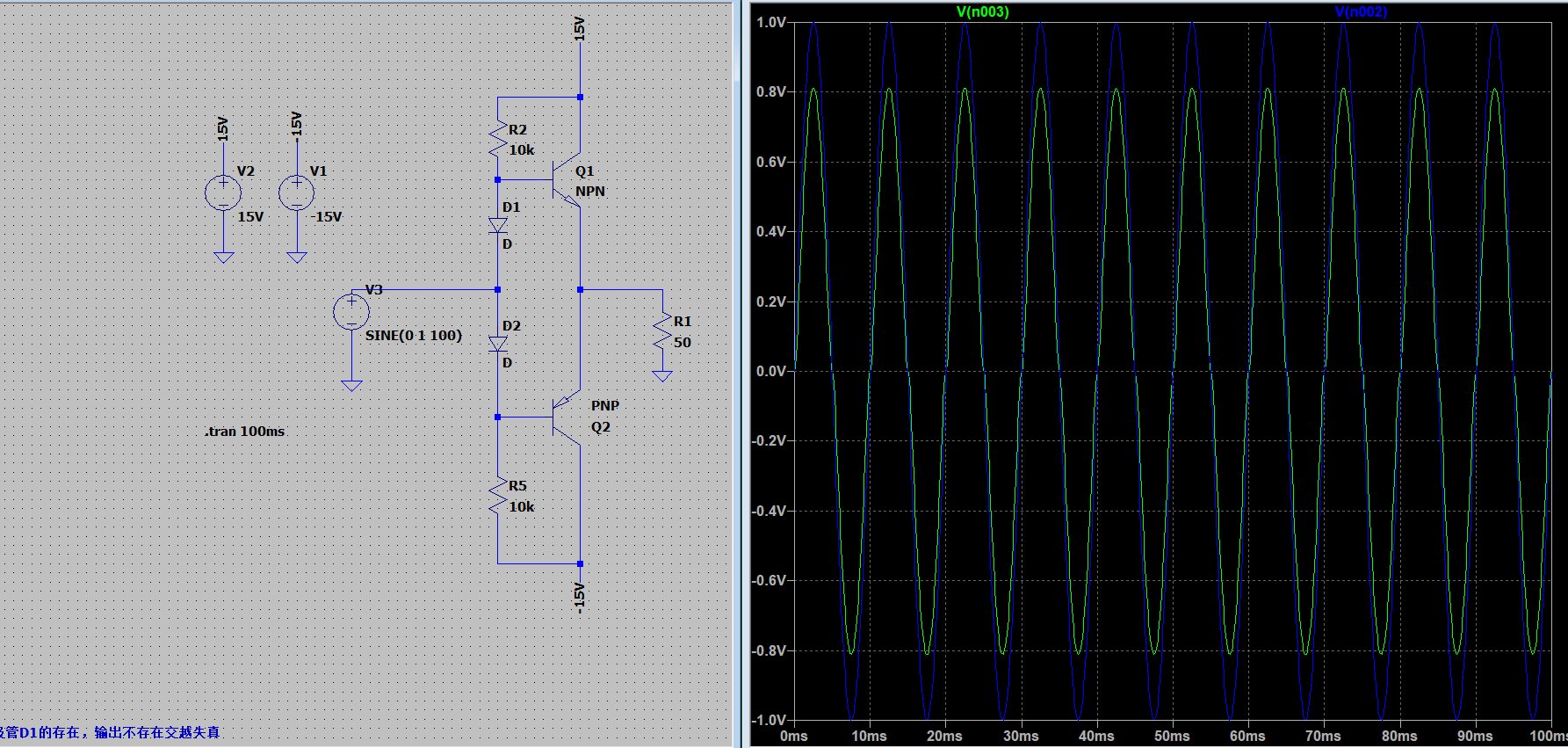Screen dimensions: 1568x748
Task: Click the -1.0V vertical axis label
Action: [769, 720]
